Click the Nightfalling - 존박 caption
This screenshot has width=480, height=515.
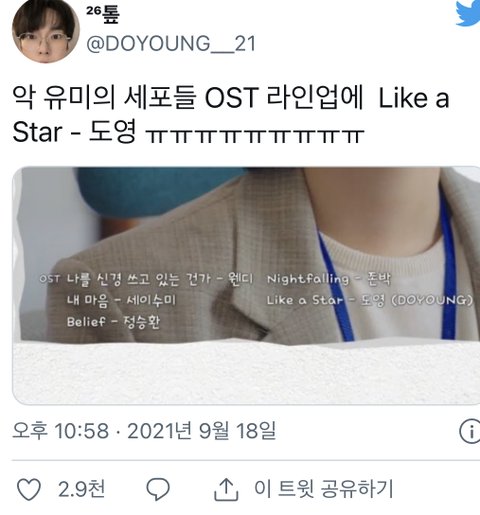click(x=329, y=279)
